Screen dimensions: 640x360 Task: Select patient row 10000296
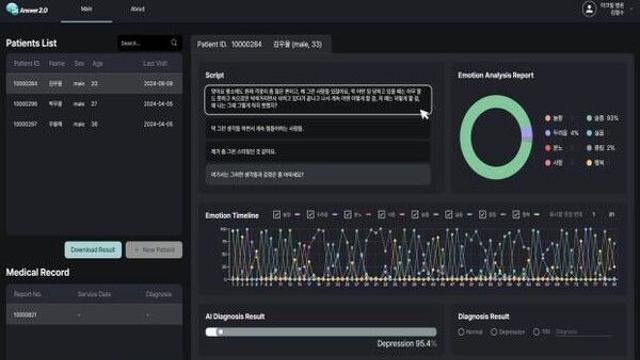point(94,104)
